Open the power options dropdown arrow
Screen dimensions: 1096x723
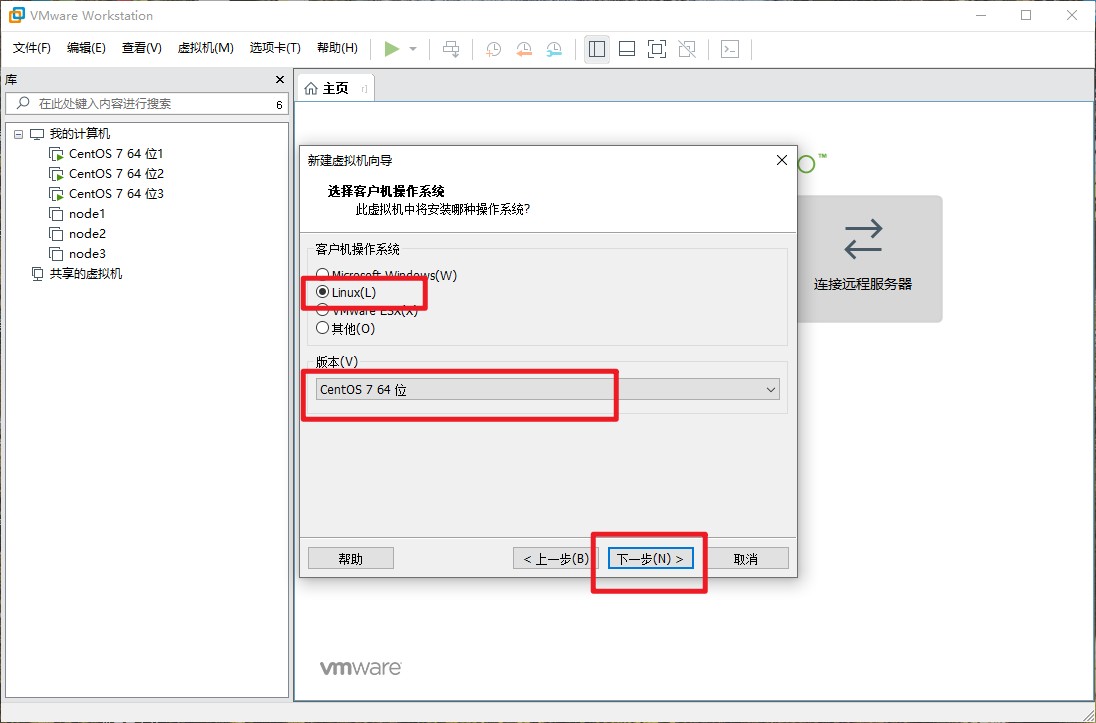(x=413, y=49)
